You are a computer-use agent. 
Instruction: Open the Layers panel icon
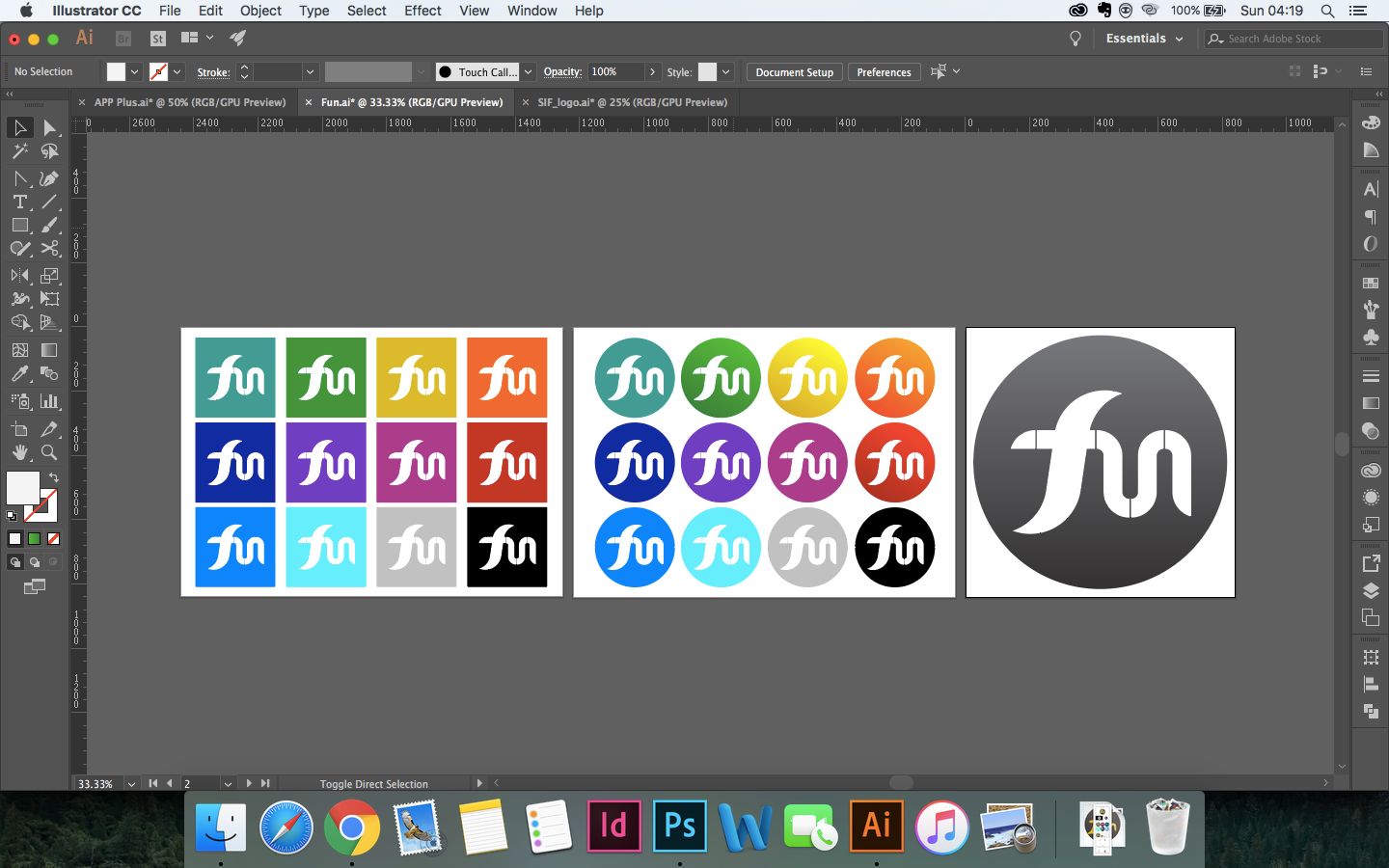(x=1371, y=590)
